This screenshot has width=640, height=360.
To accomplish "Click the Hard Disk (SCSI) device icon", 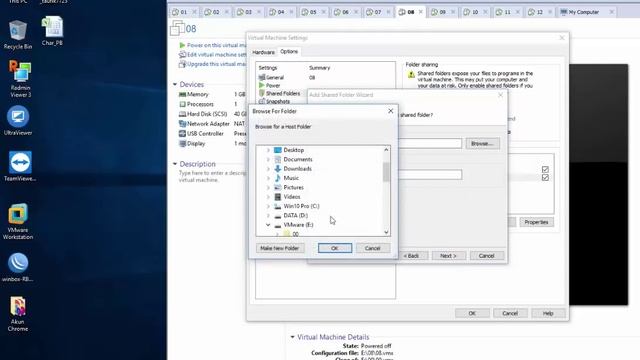I will [182, 114].
